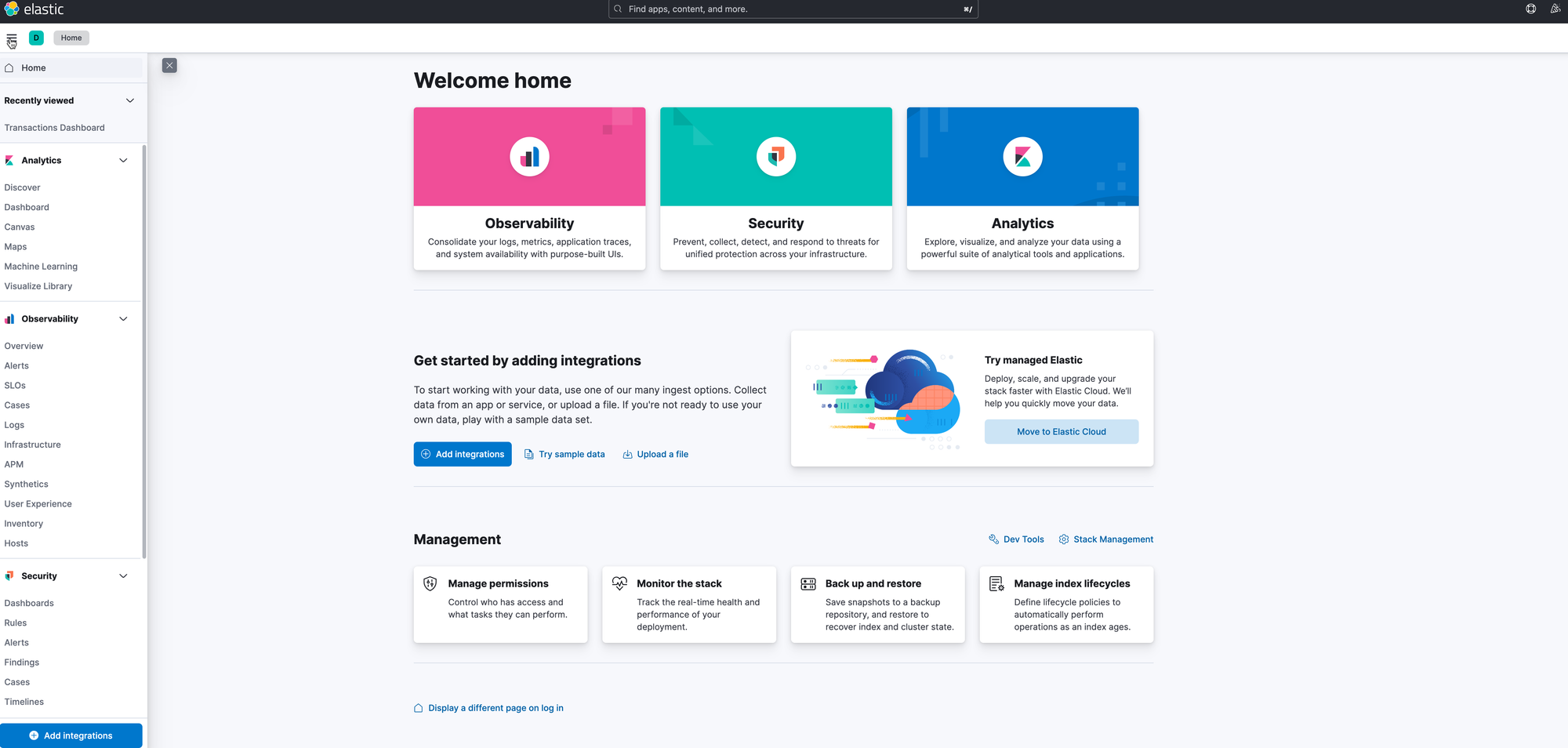1568x748 pixels.
Task: Click the Security card shield icon
Action: click(776, 157)
